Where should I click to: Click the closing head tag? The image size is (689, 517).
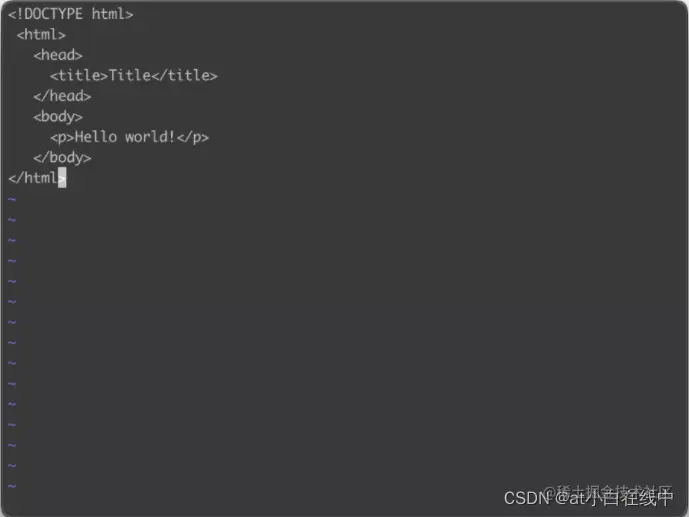[62, 96]
